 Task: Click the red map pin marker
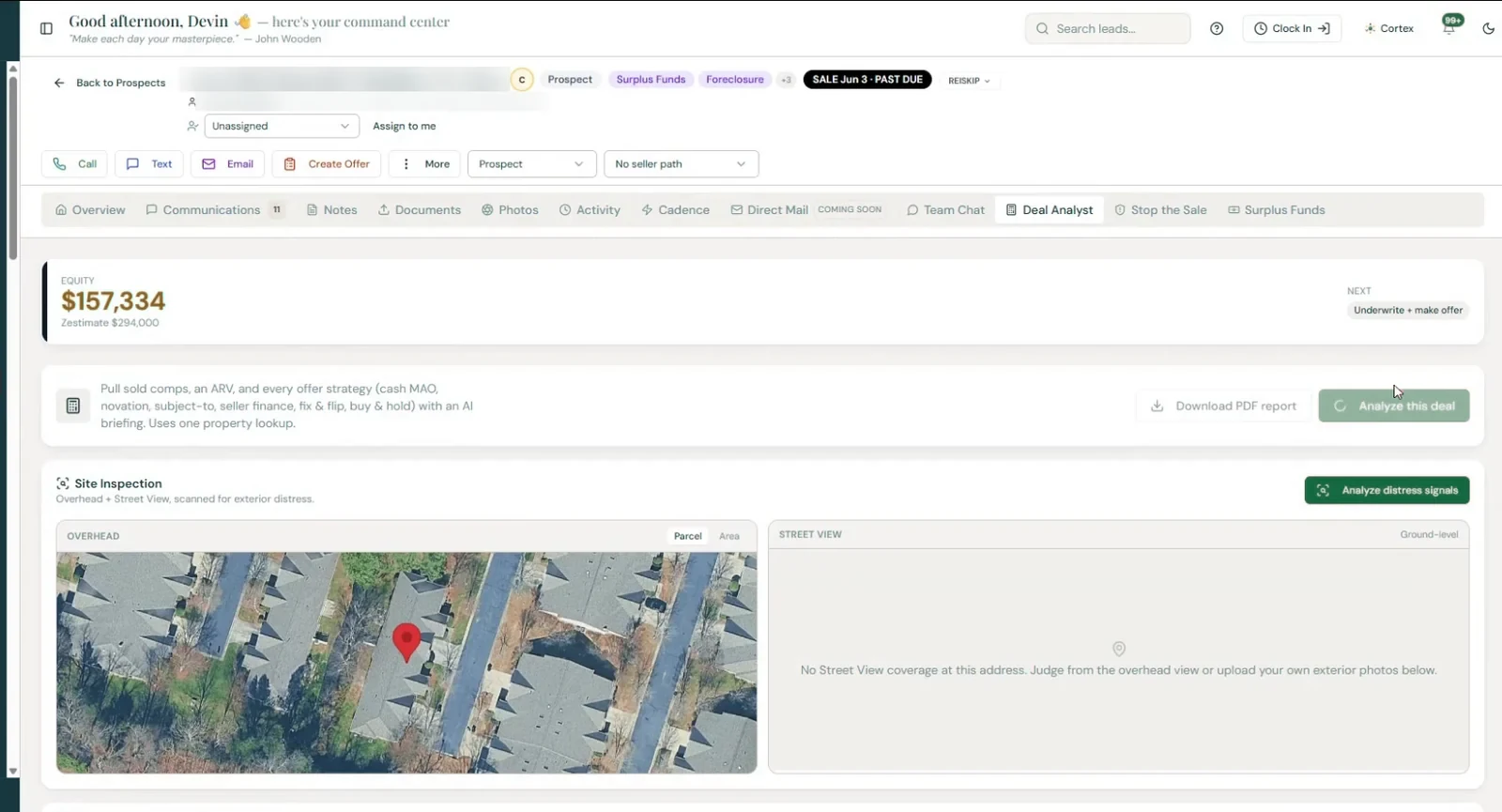pos(406,643)
